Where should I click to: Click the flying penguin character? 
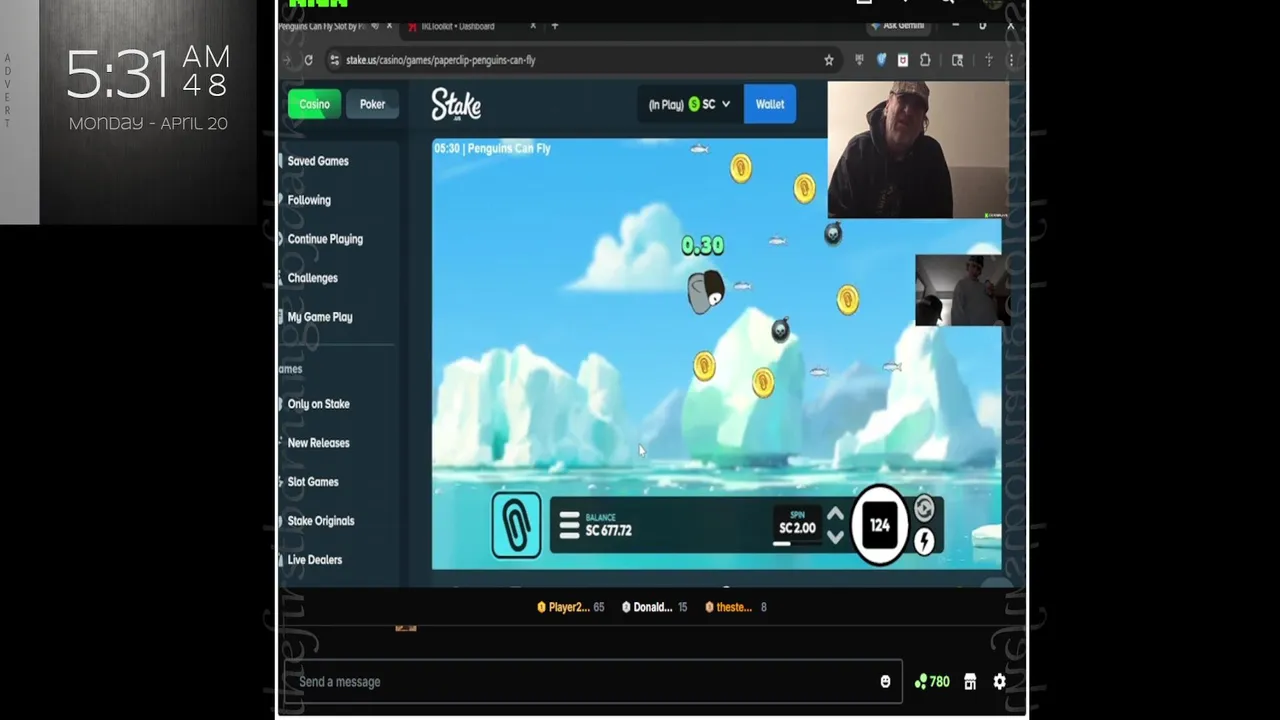pyautogui.click(x=705, y=292)
